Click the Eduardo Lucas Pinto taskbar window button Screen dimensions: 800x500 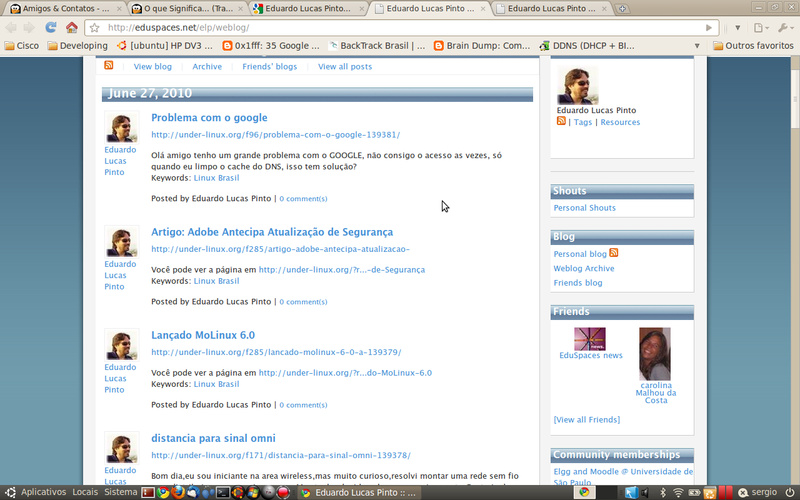coord(359,492)
